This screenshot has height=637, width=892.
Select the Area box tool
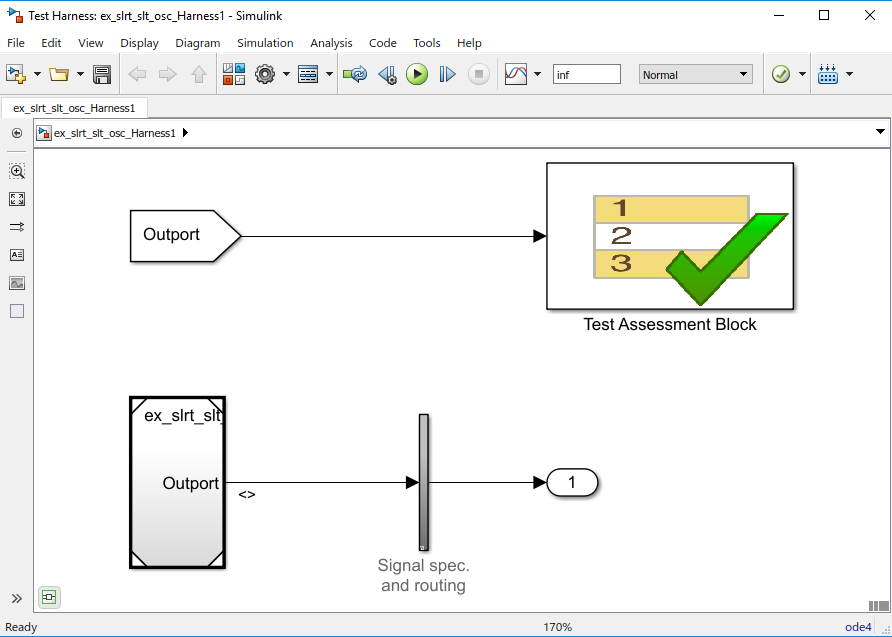pyautogui.click(x=17, y=311)
